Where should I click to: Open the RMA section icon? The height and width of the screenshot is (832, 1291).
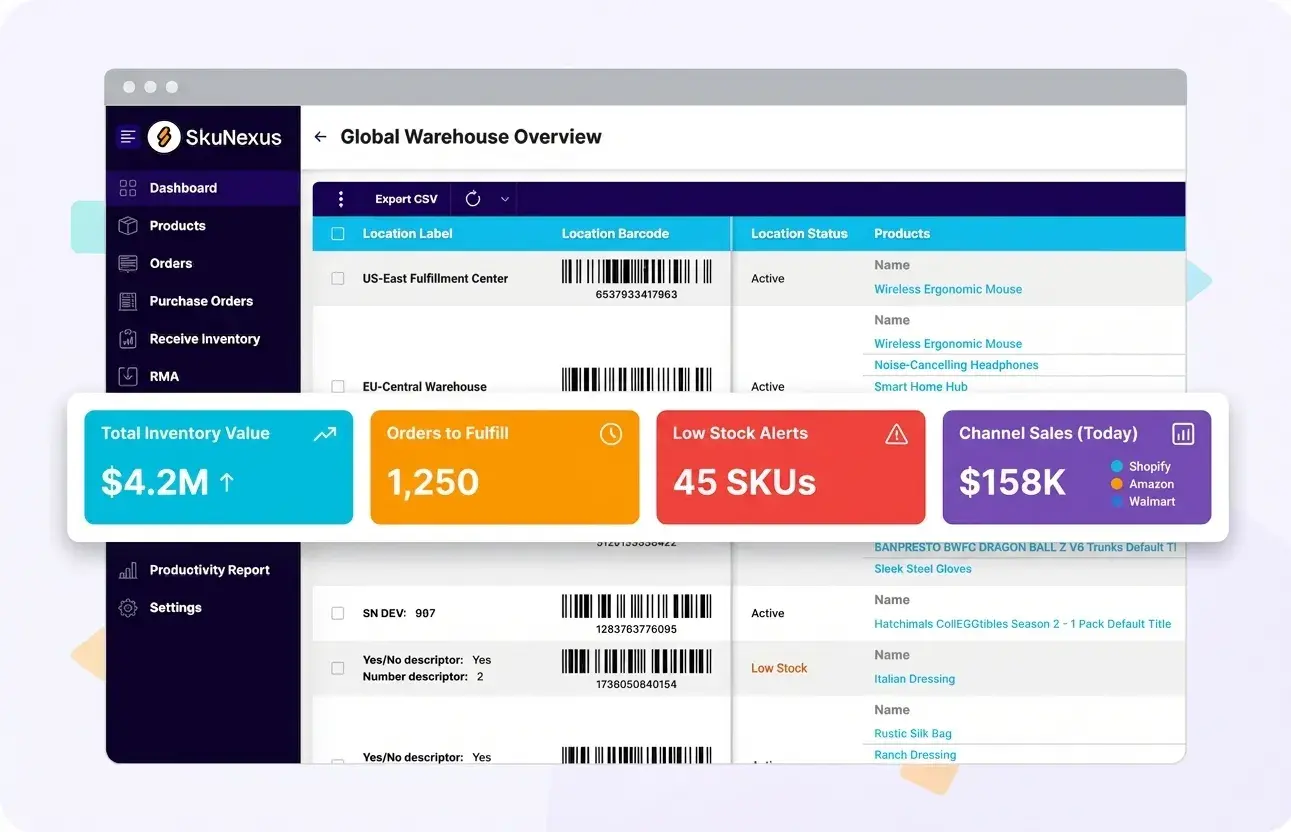[x=127, y=376]
